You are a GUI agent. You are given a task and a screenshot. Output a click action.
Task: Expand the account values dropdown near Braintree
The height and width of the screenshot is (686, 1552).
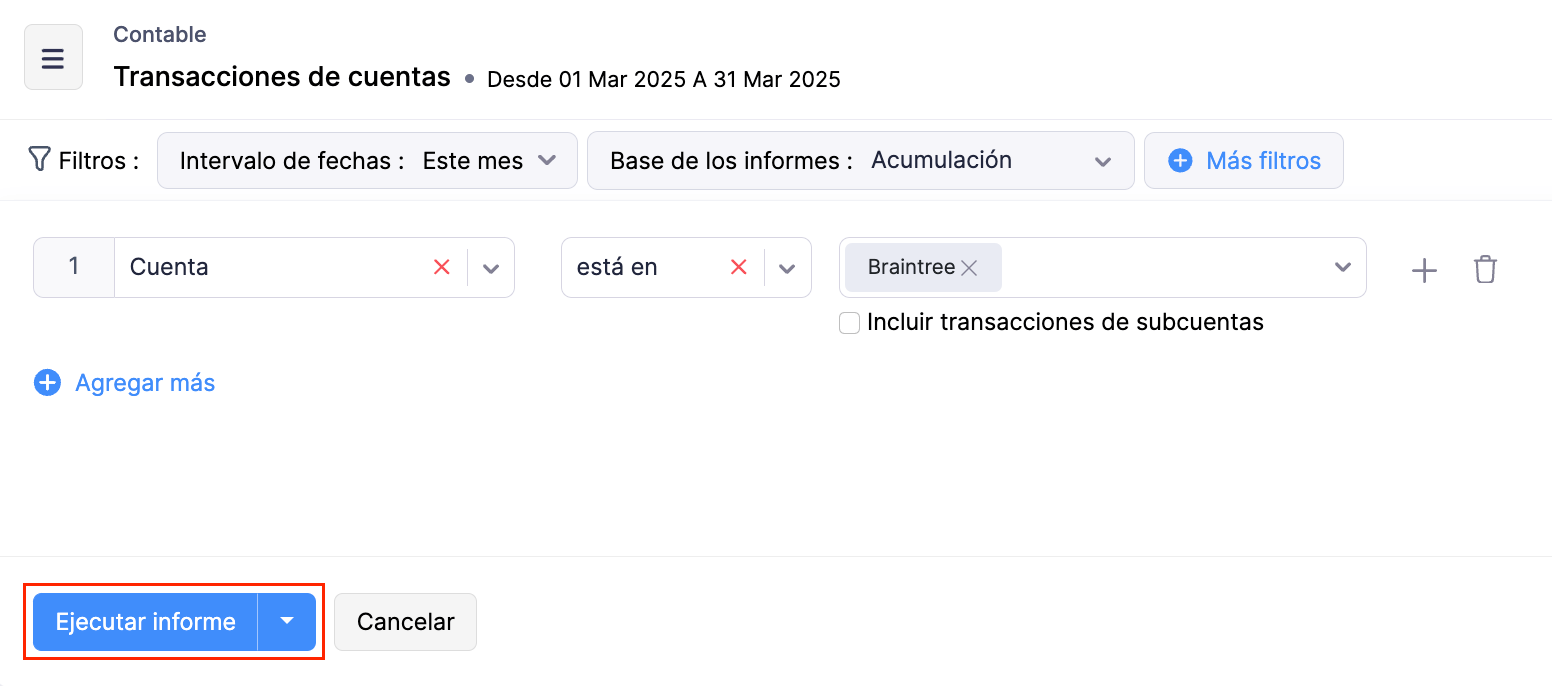pos(1341,267)
